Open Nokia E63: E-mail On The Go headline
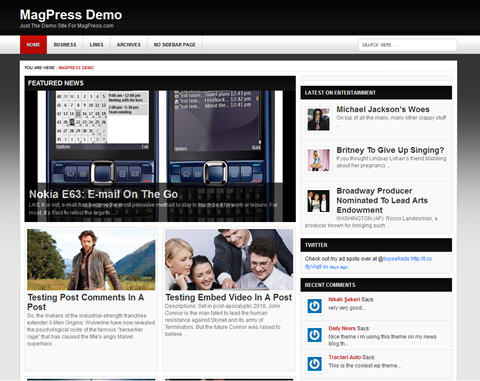 click(103, 194)
